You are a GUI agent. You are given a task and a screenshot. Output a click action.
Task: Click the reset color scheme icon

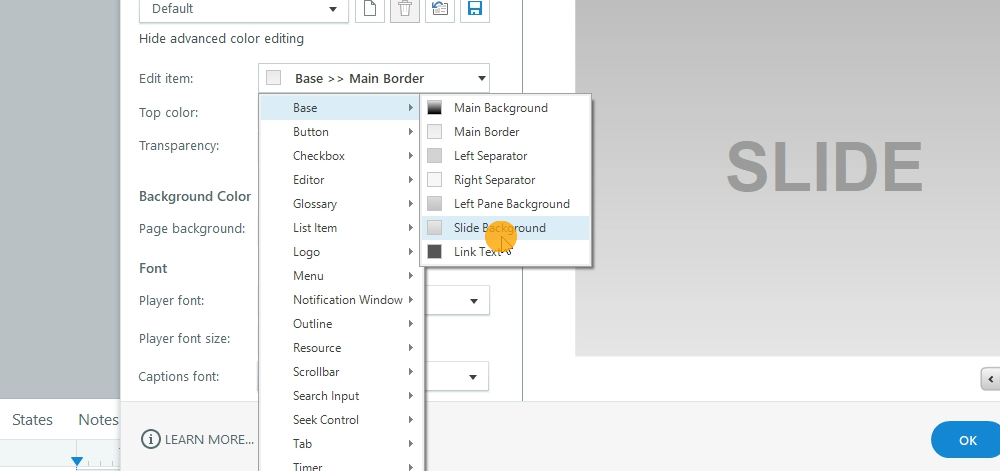[438, 9]
